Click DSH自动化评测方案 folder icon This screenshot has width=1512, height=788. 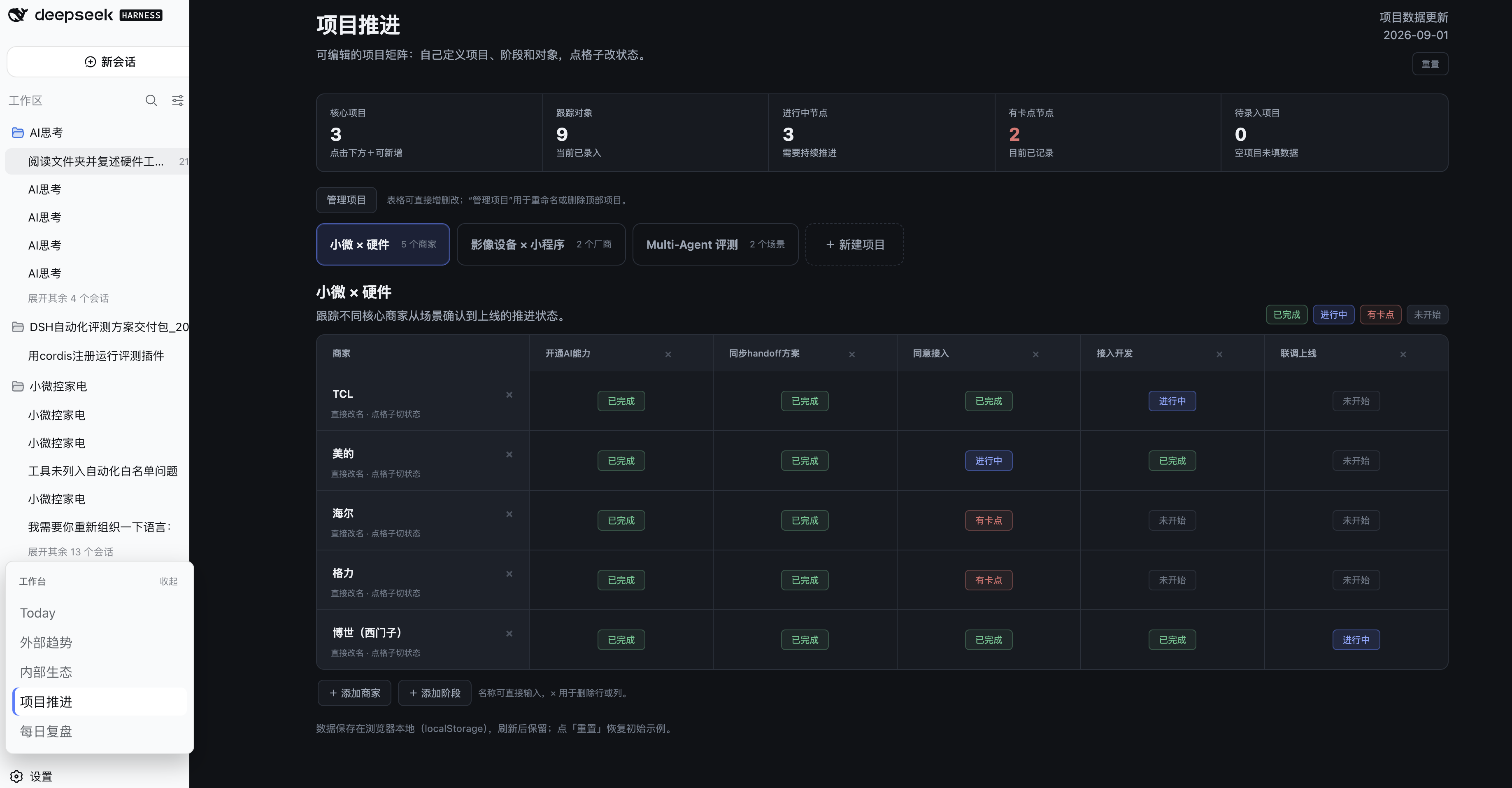(x=18, y=327)
